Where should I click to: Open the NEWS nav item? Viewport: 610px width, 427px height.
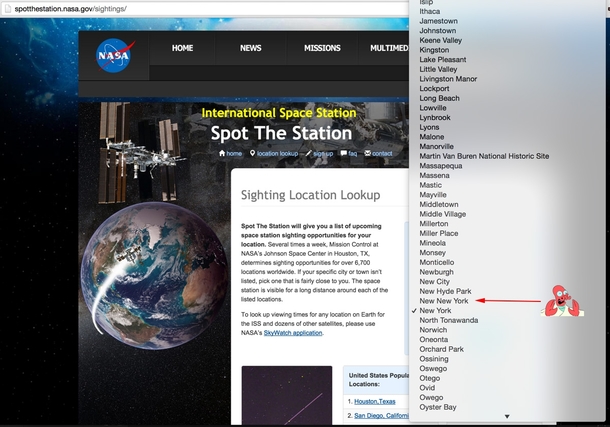251,48
